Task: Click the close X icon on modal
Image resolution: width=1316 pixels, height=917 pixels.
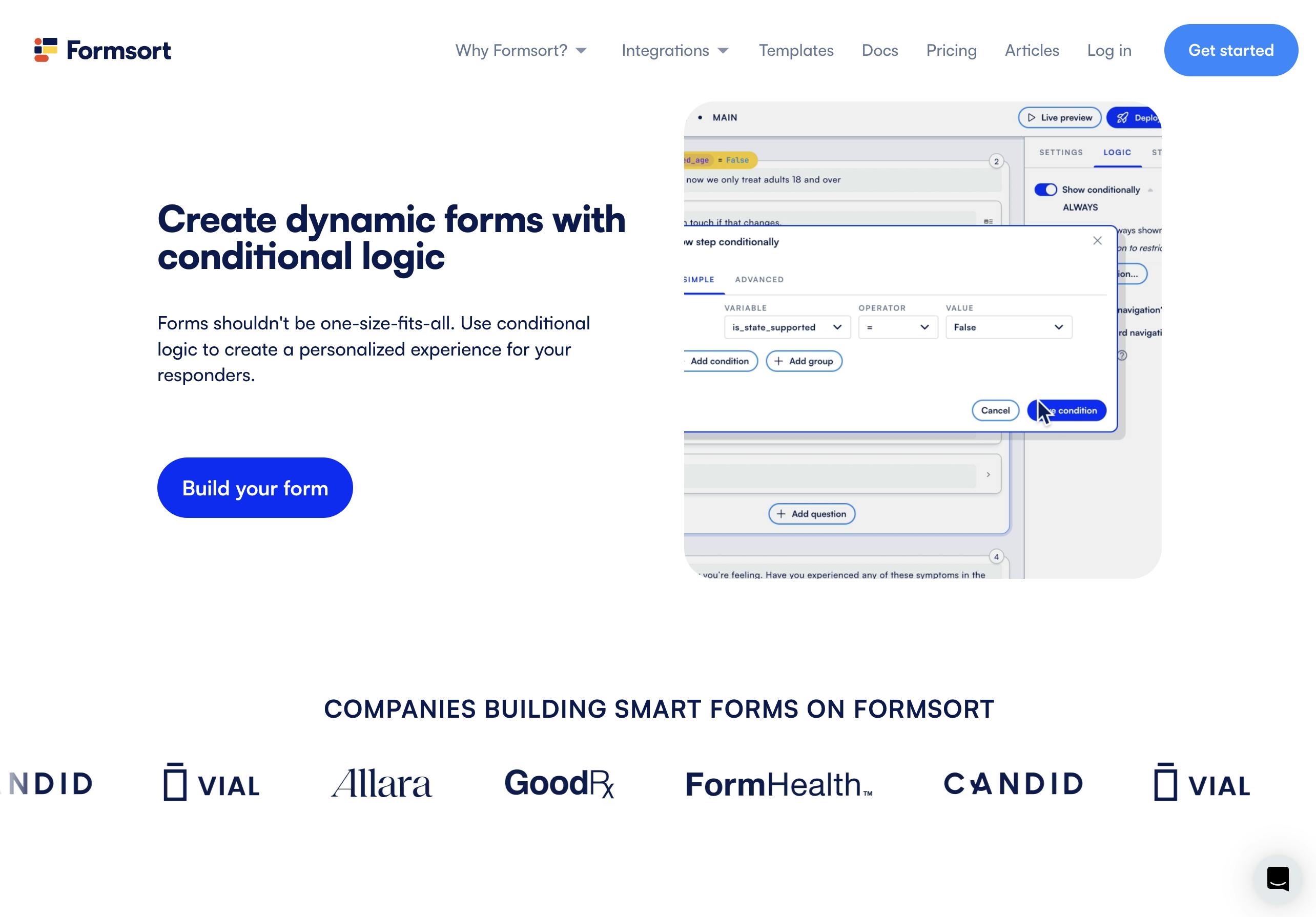Action: pyautogui.click(x=1097, y=240)
